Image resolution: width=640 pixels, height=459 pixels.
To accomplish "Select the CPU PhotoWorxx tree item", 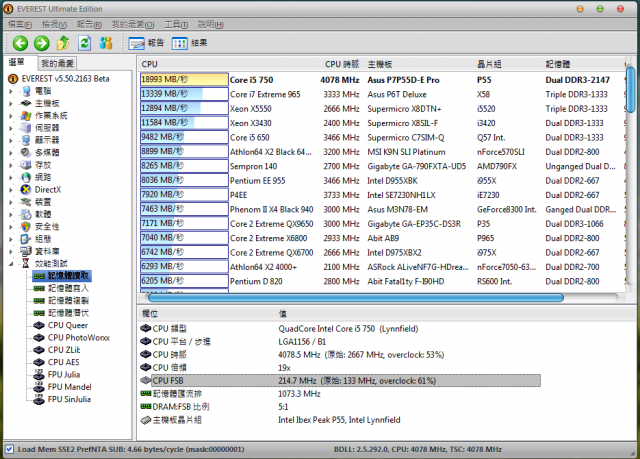I will click(72, 338).
